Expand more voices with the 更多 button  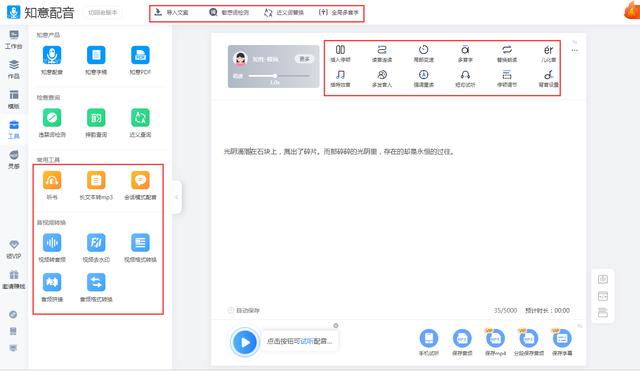coord(304,59)
